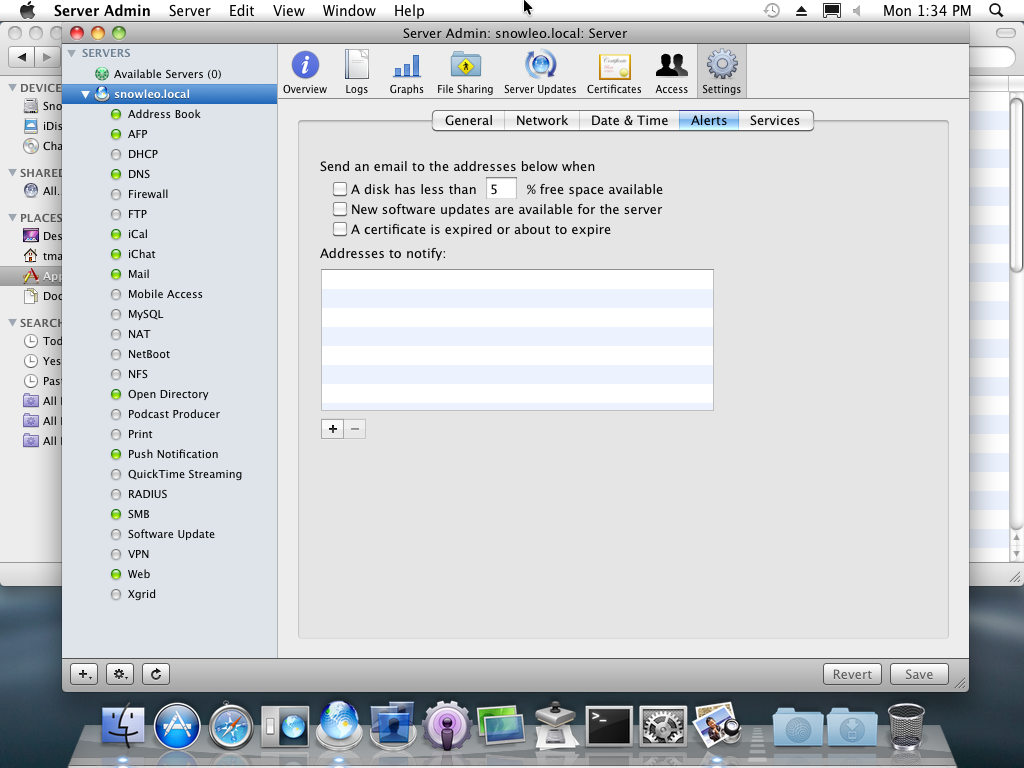Switch to the Network tab
Screen dimensions: 1024x768
point(541,121)
